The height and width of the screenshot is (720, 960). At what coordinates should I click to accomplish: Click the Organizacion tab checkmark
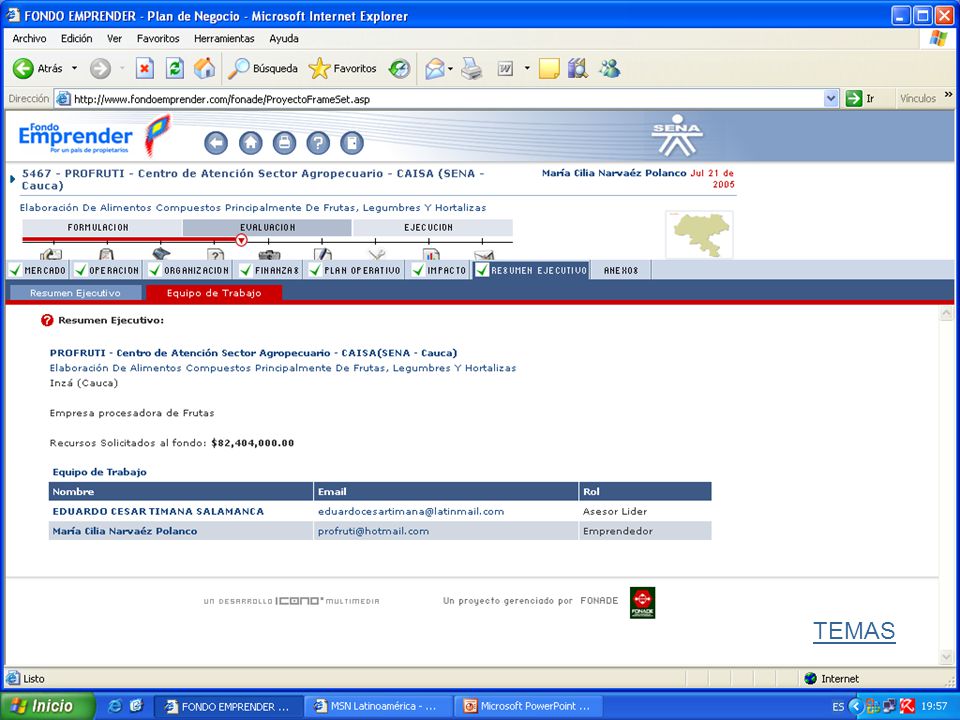(155, 270)
